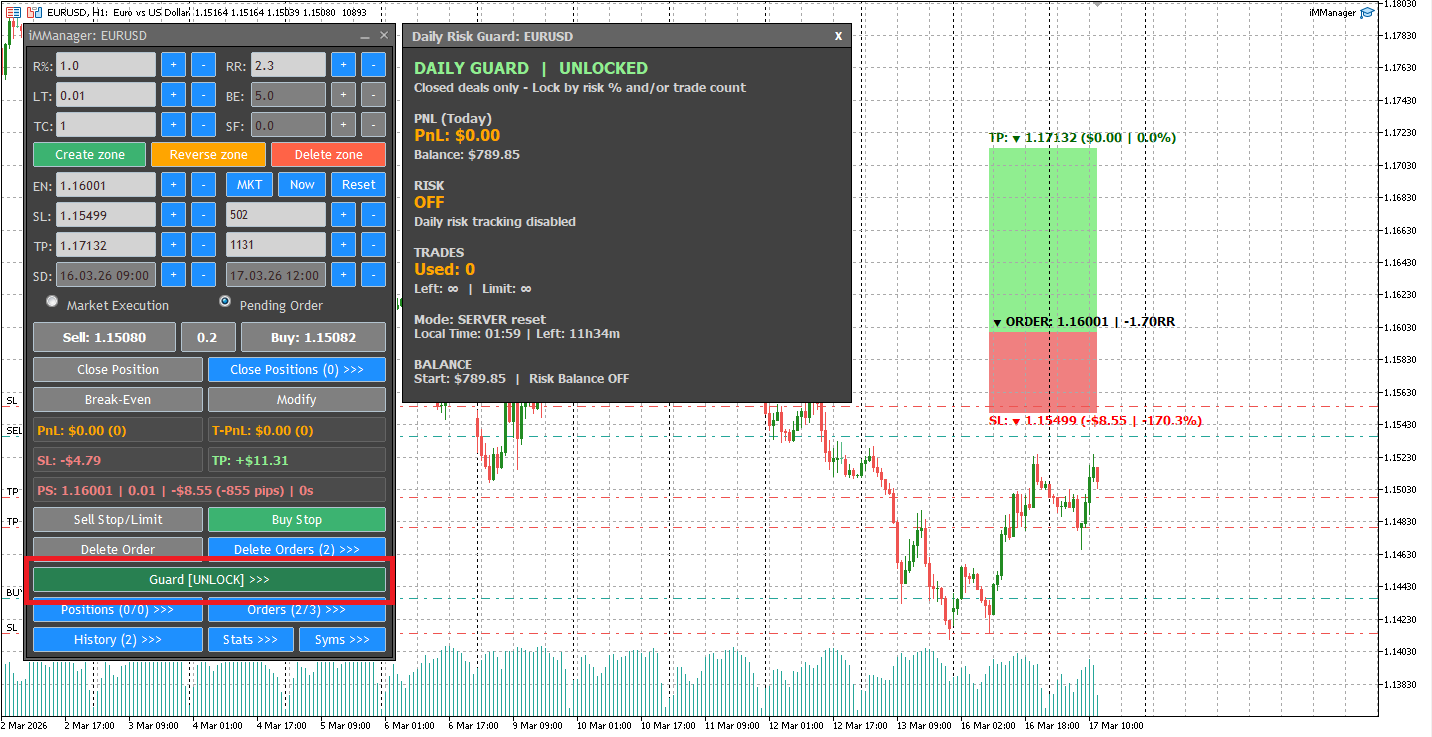Screen dimensions: 1432x737
Task: Expand the History (2) panel
Action: pos(117,639)
